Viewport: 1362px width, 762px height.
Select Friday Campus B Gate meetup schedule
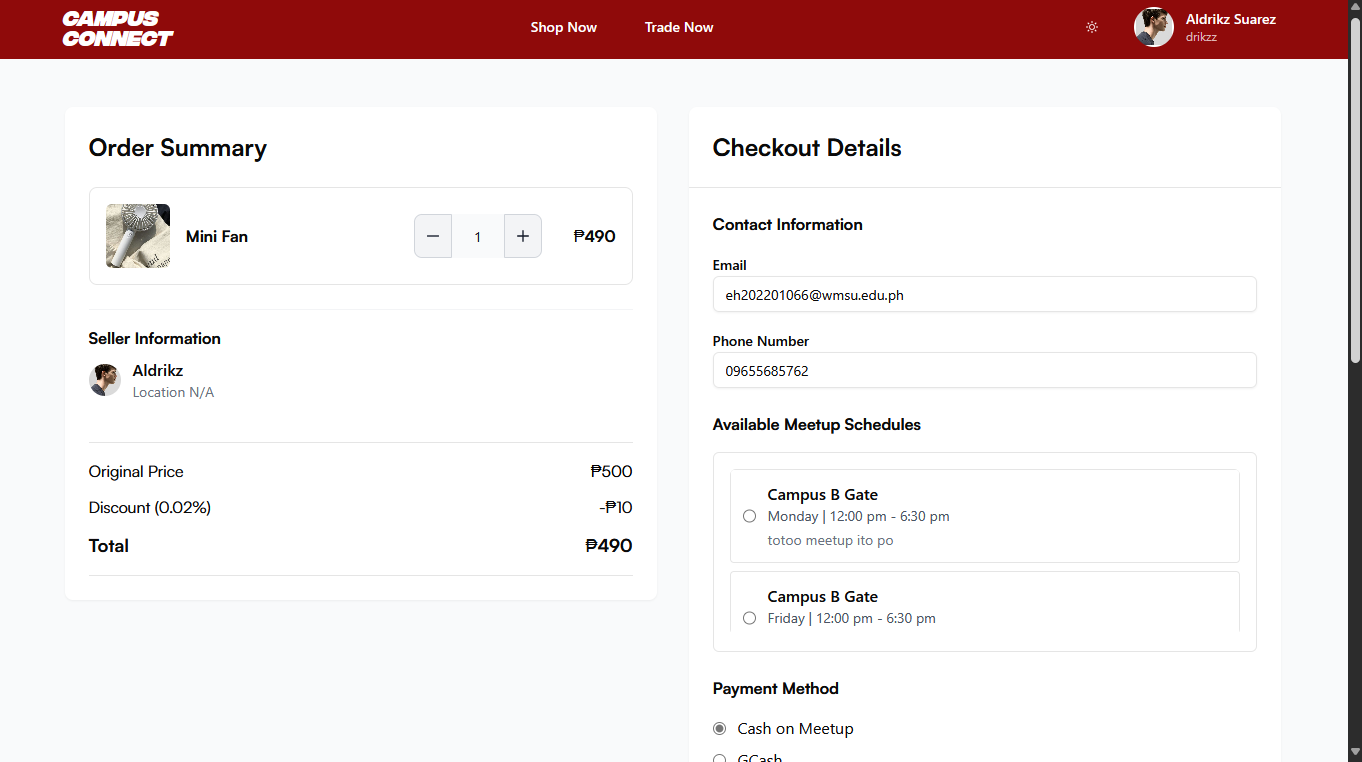point(750,618)
